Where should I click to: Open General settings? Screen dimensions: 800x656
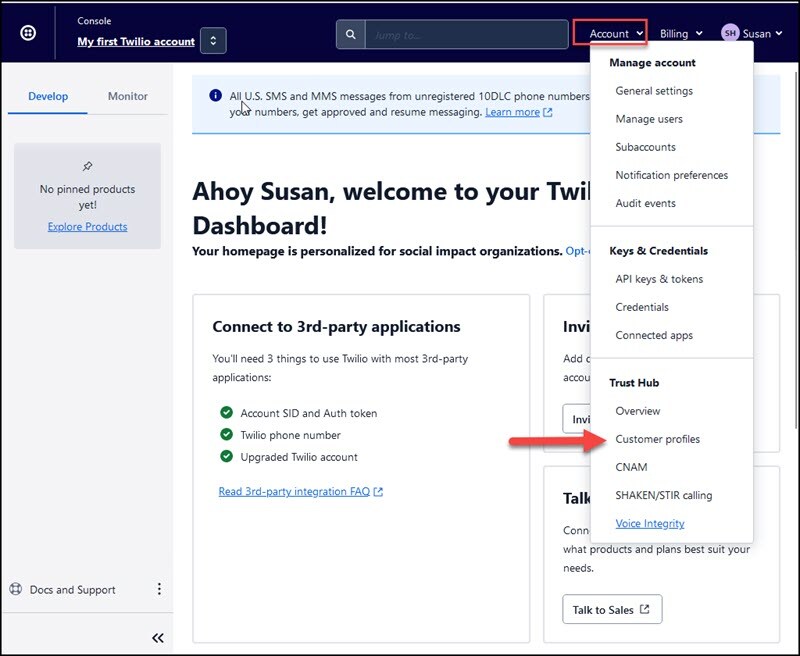pos(654,91)
